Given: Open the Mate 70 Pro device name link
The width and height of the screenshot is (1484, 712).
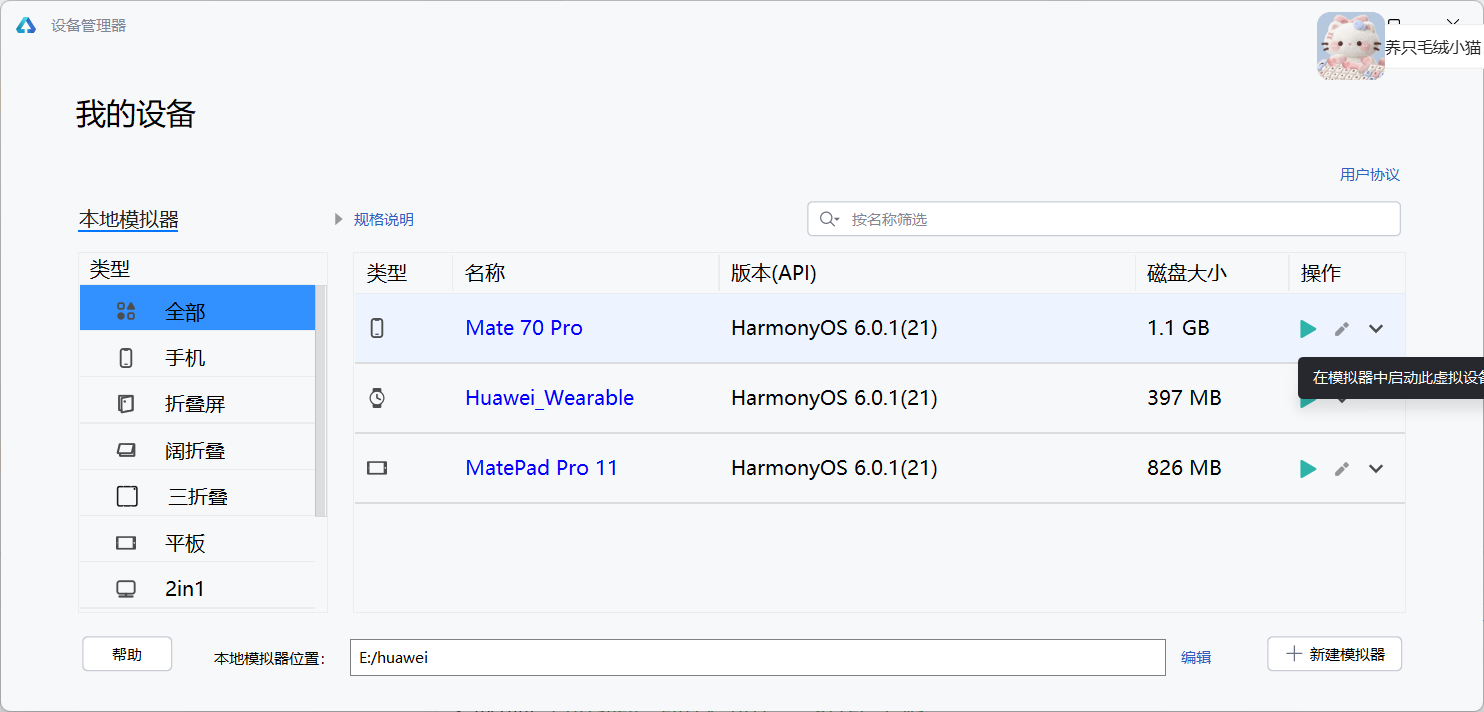Looking at the screenshot, I should (524, 328).
